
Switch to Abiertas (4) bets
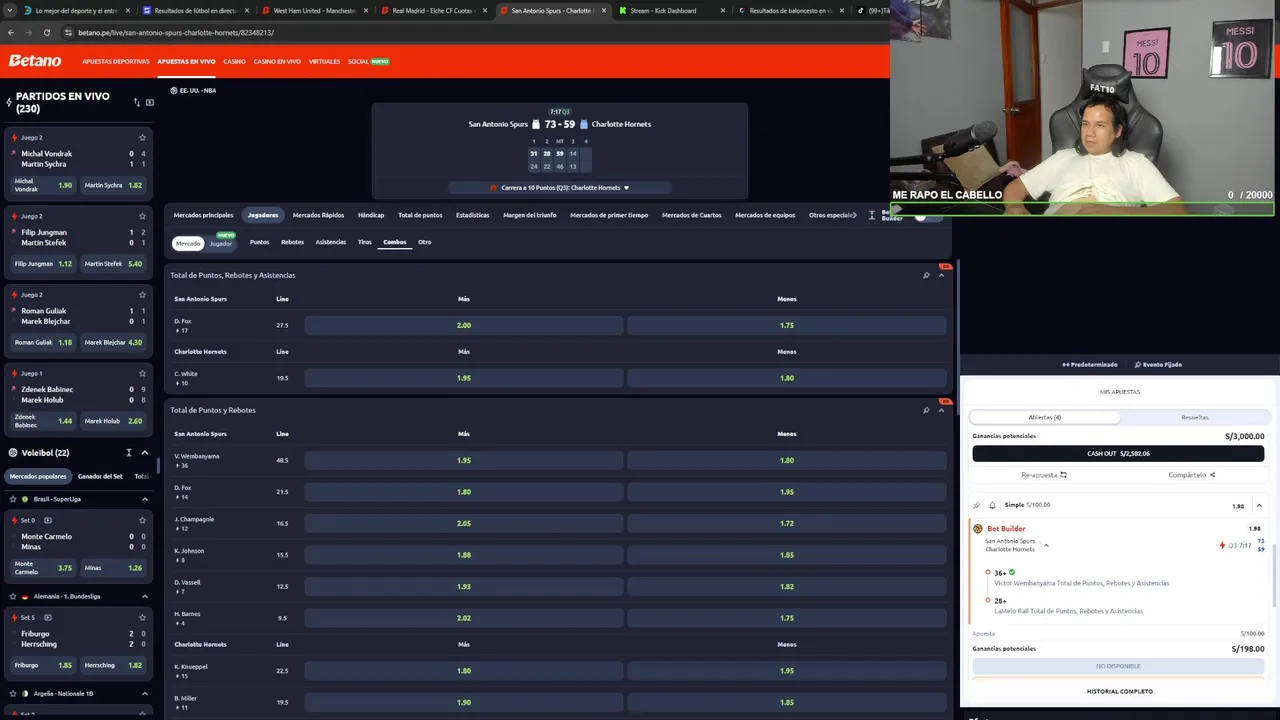[1045, 417]
